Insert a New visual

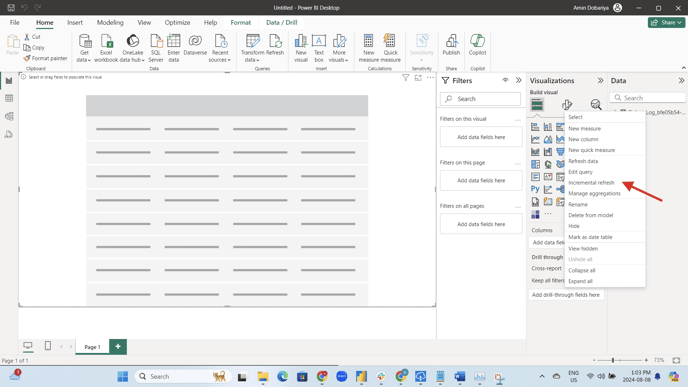[x=301, y=48]
